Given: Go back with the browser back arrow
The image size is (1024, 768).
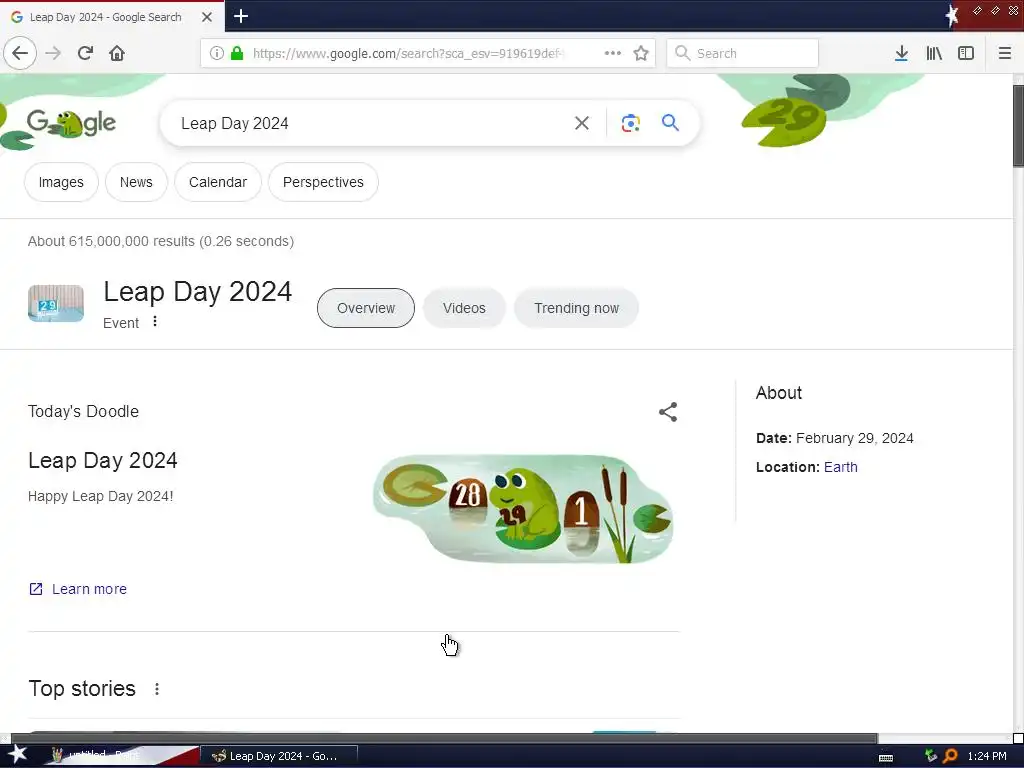Looking at the screenshot, I should (x=20, y=53).
